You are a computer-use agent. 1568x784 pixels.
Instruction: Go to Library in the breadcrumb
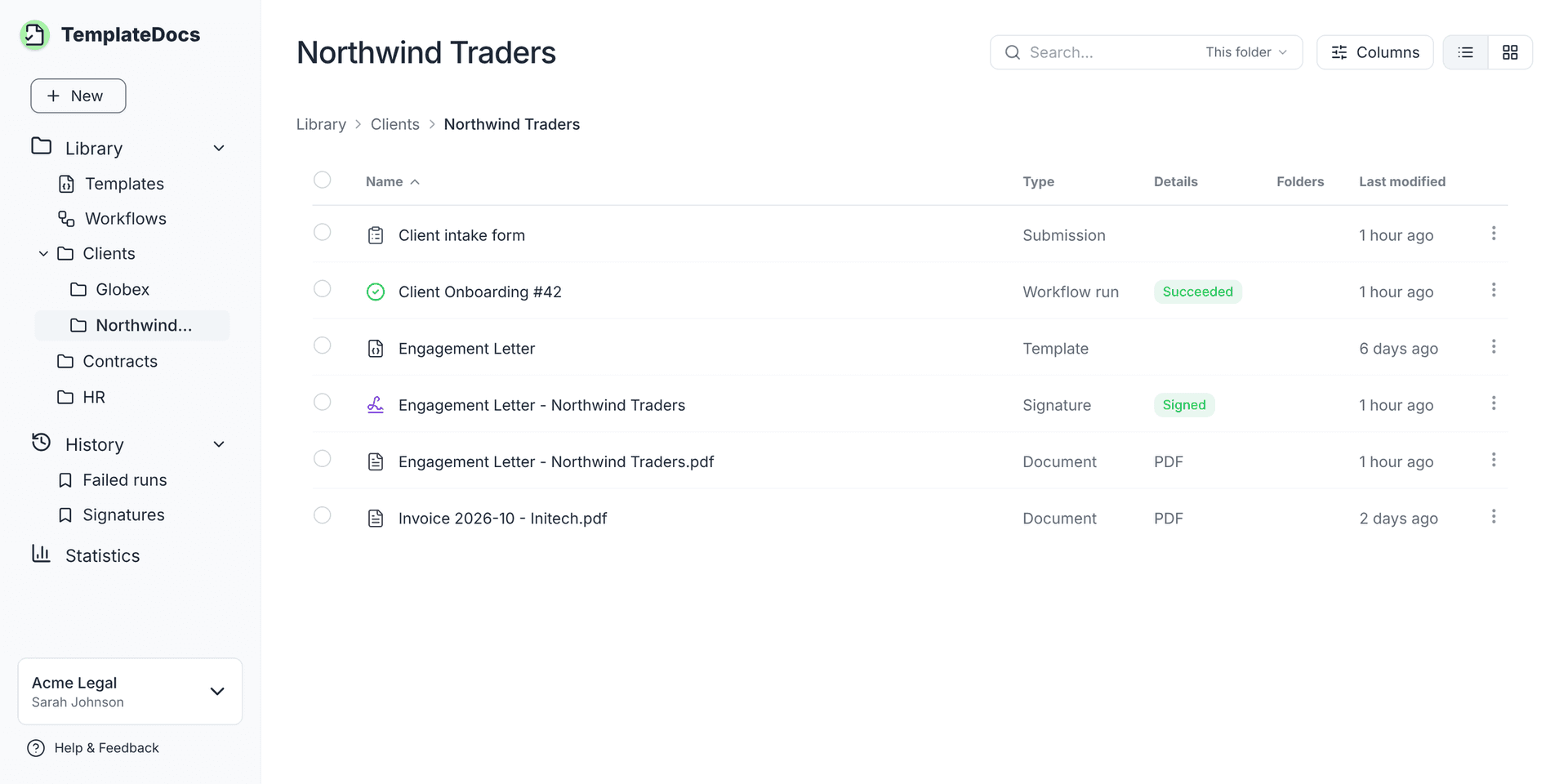[x=321, y=124]
